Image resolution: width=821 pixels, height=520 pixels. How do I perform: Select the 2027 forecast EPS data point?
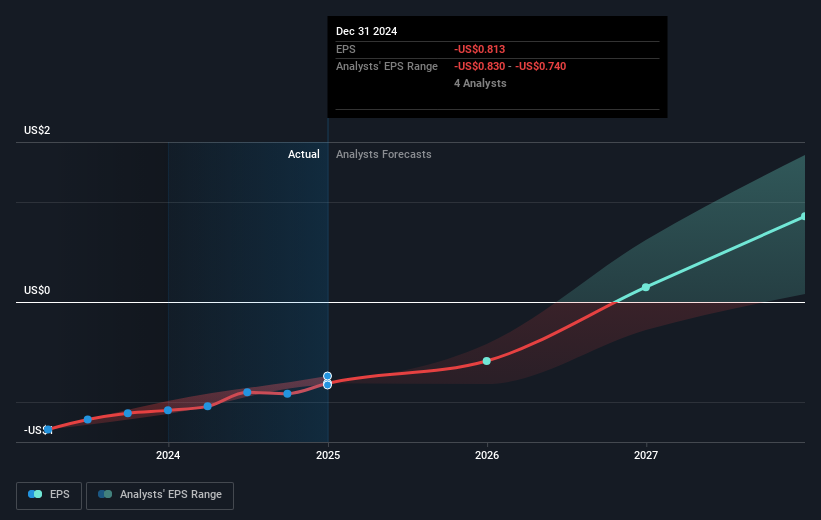[646, 287]
